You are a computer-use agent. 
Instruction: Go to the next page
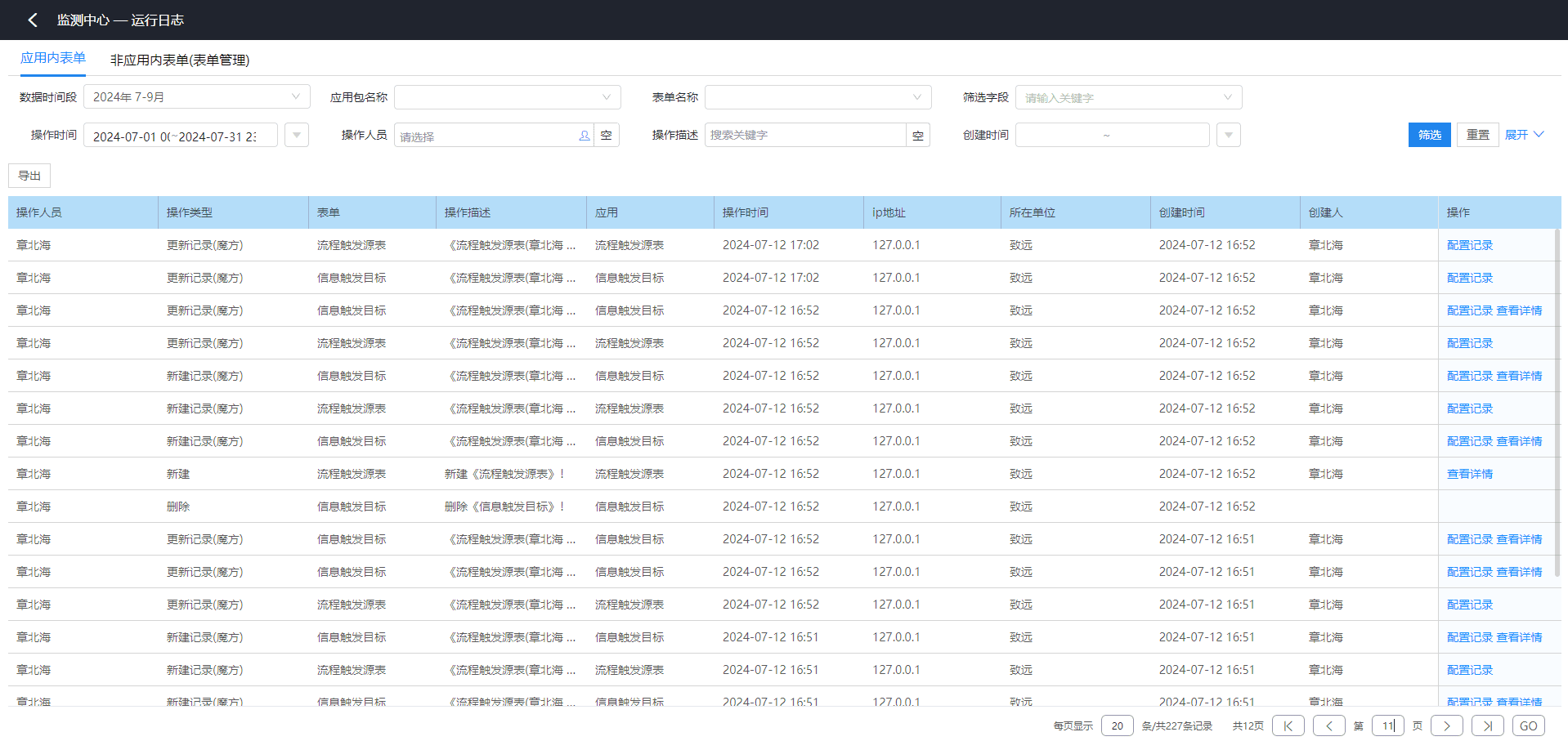coord(1447,725)
